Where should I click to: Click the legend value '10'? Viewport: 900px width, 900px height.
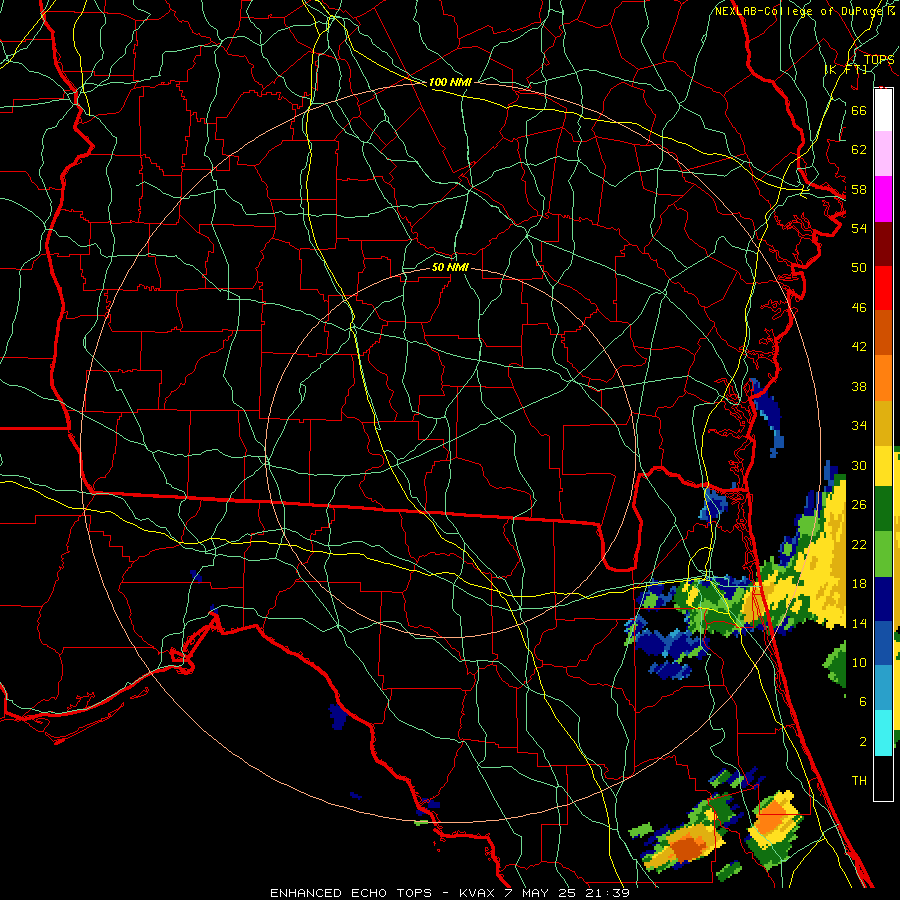[859, 662]
